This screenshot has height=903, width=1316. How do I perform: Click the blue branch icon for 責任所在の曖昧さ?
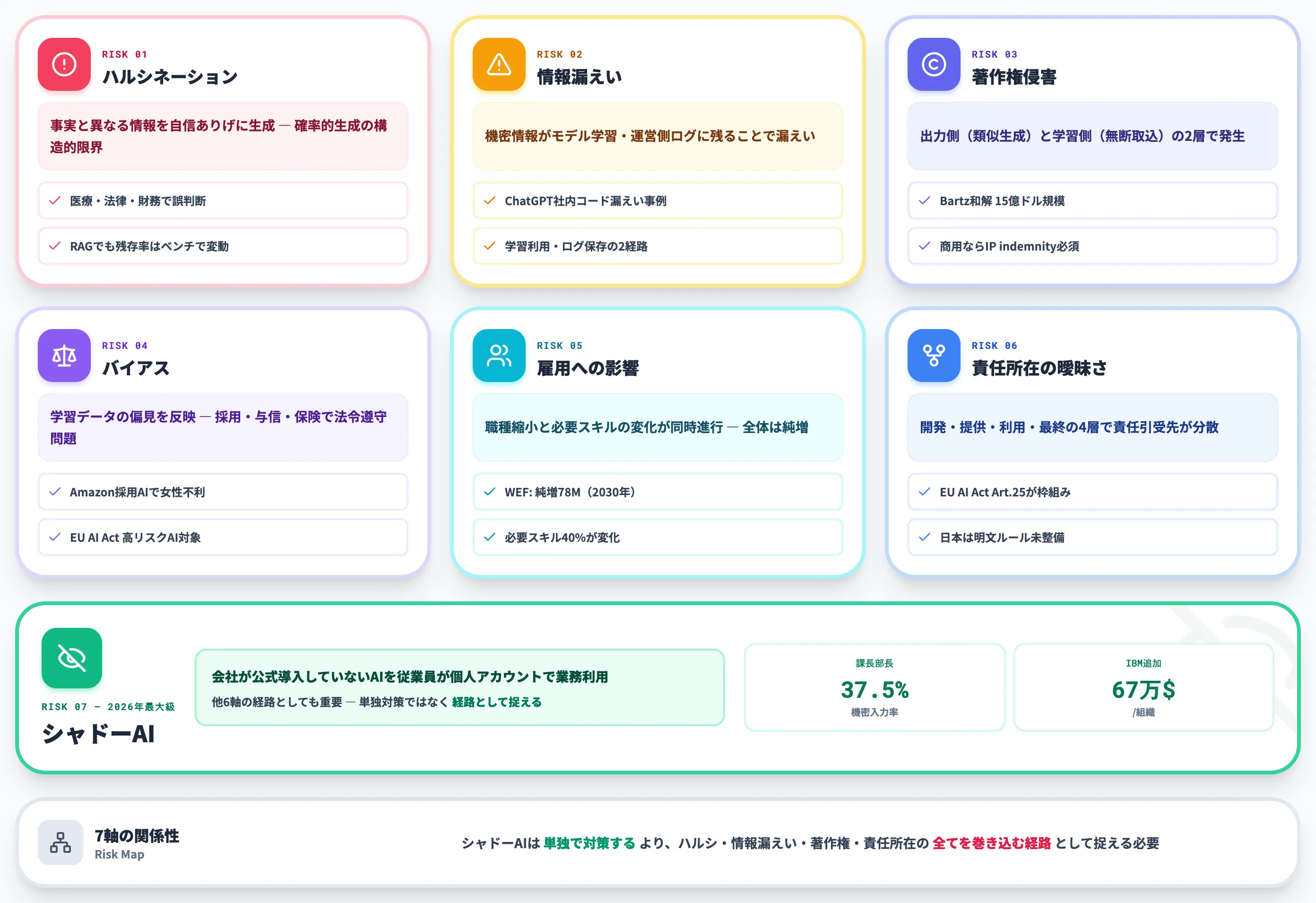(x=934, y=355)
